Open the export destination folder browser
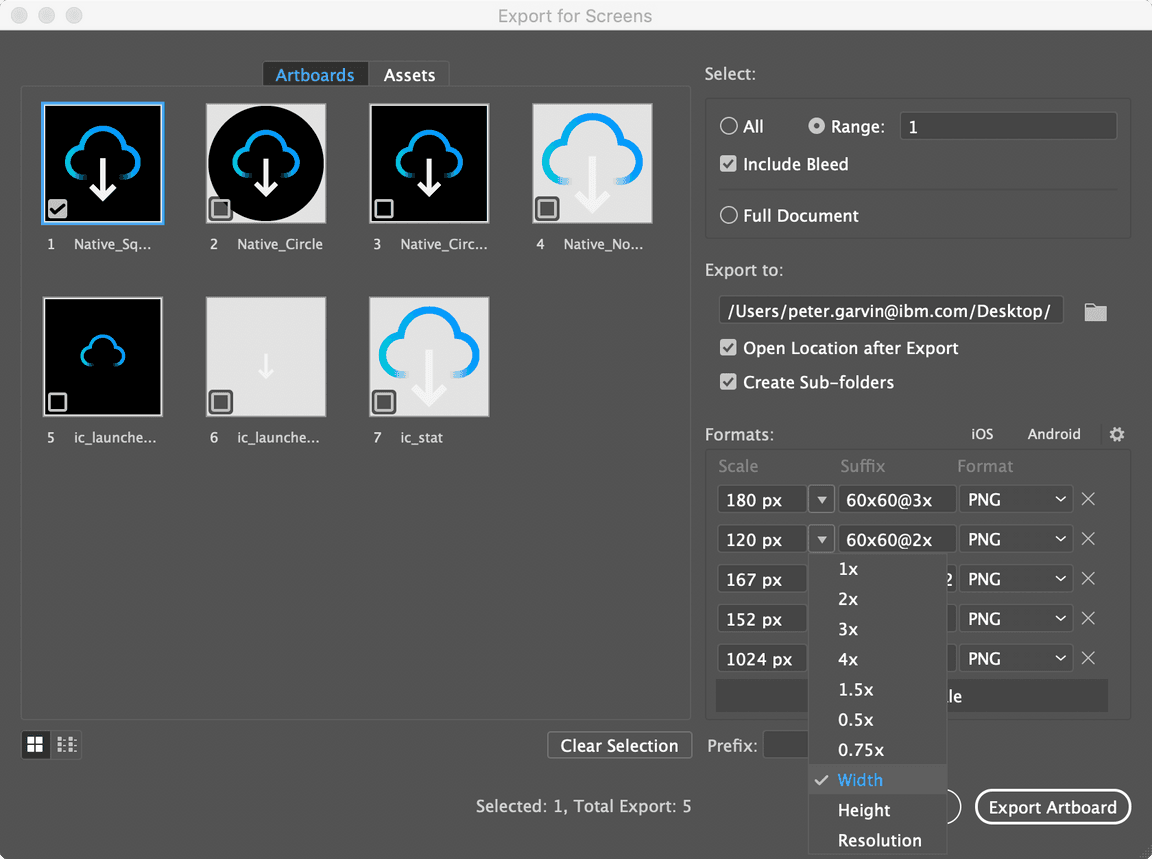Viewport: 1152px width, 859px height. [1095, 311]
